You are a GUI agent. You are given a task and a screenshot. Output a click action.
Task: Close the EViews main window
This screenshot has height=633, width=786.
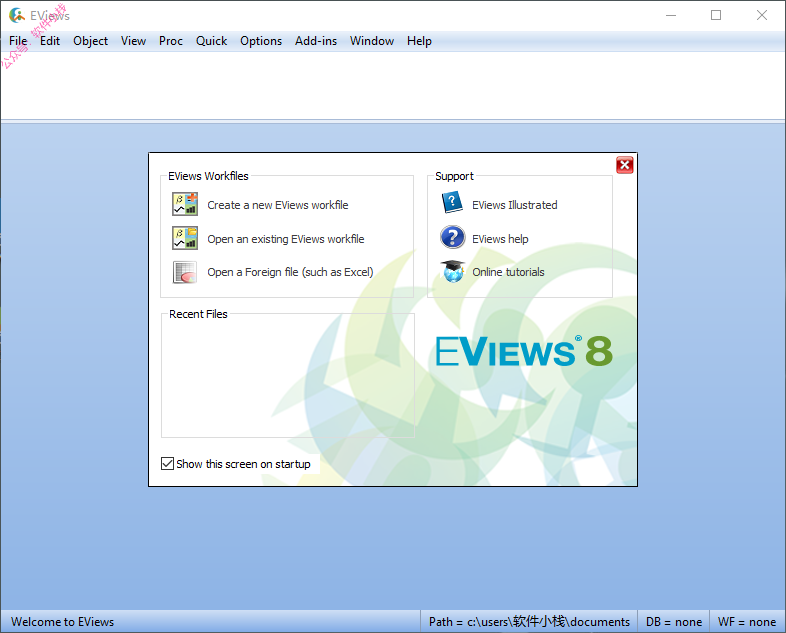pyautogui.click(x=761, y=16)
